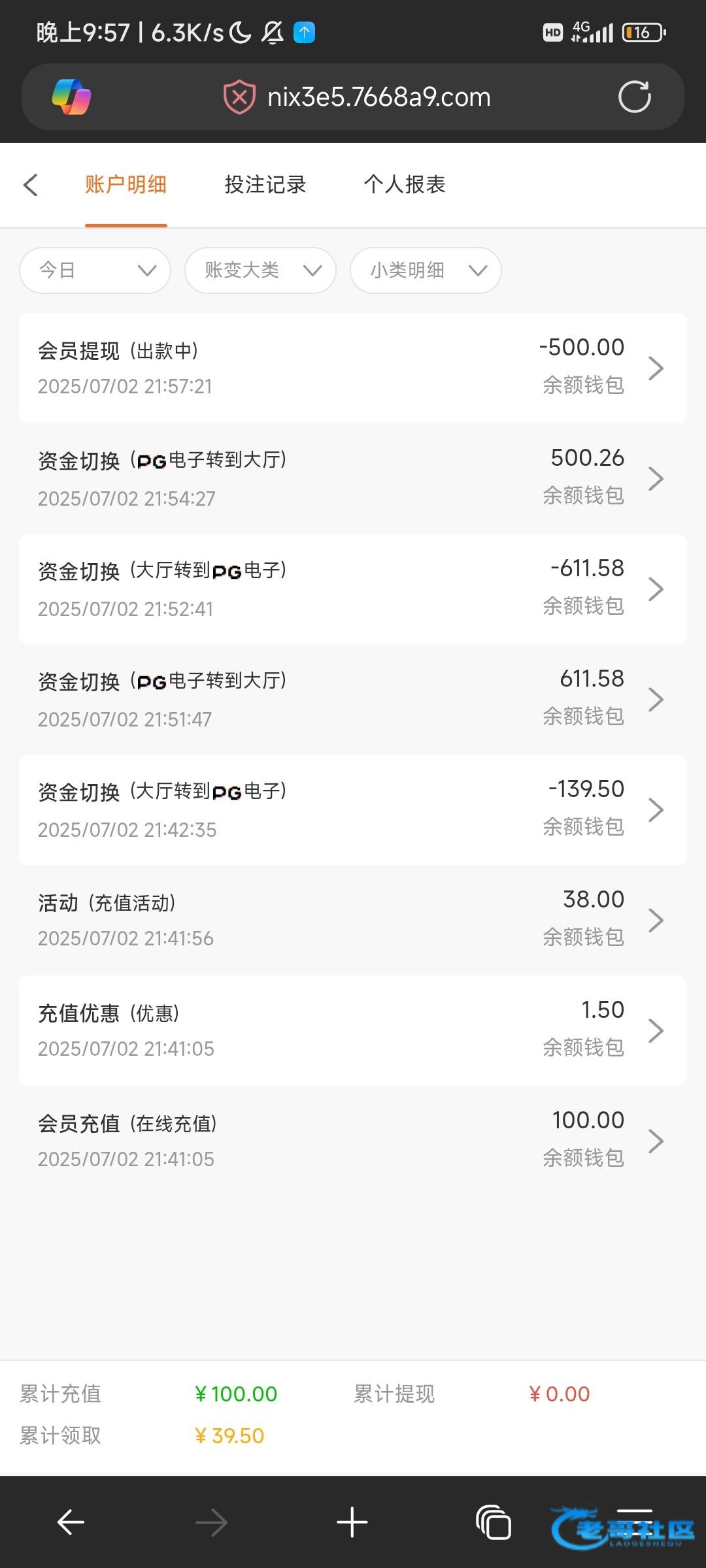The image size is (706, 1568).
Task: Go back using the header arrow
Action: (x=31, y=185)
